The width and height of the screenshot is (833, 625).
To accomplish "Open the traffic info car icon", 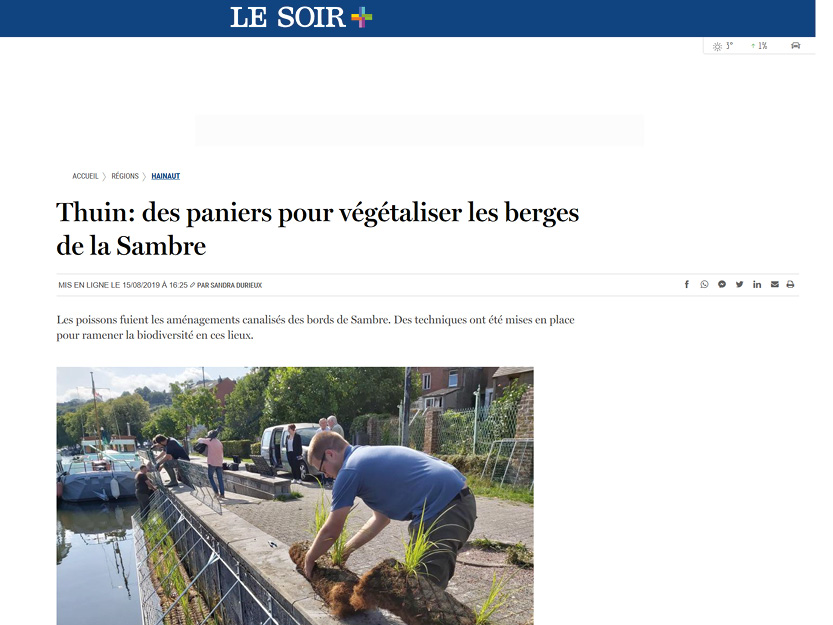I will pos(795,46).
